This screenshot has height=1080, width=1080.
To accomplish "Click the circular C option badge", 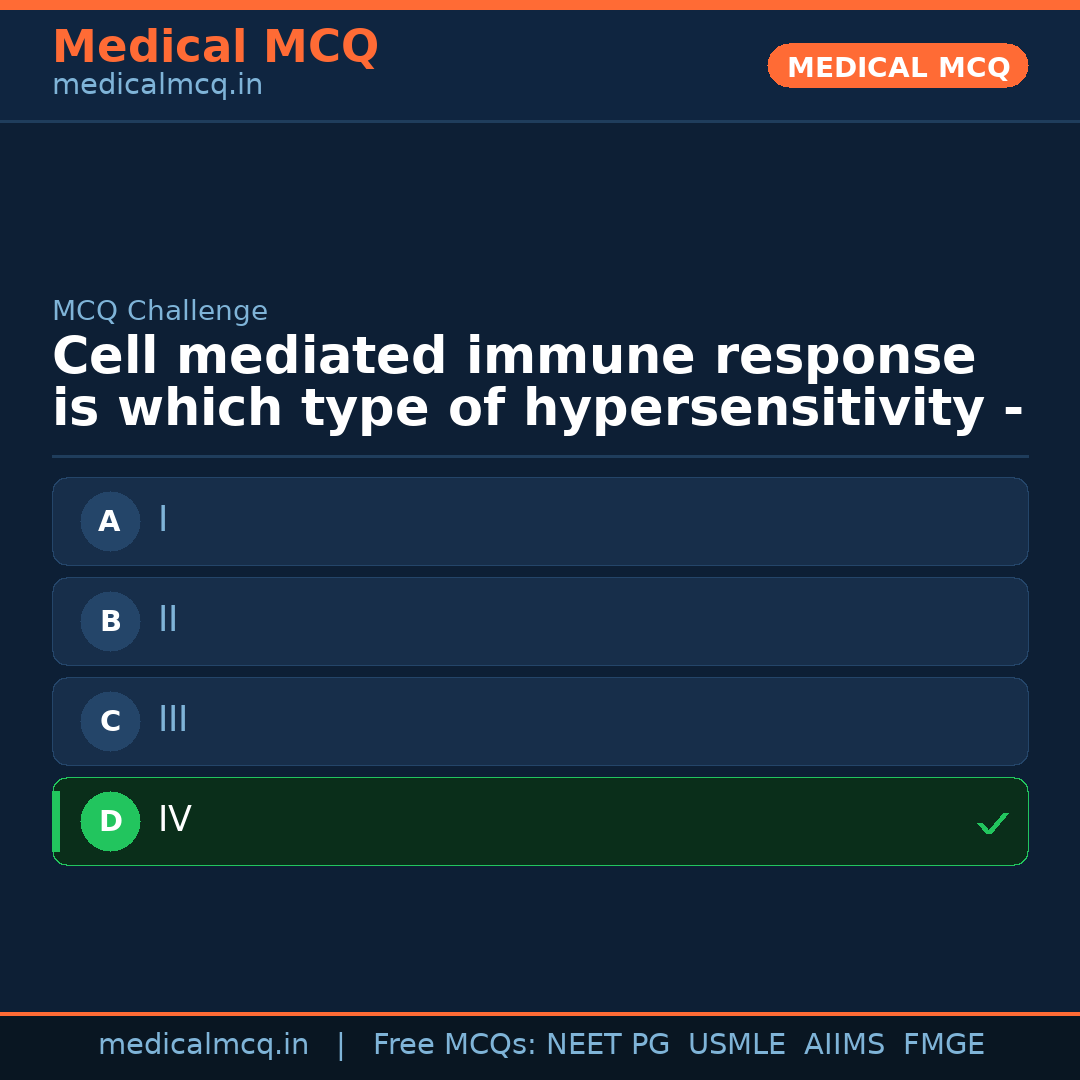I will click(x=110, y=721).
